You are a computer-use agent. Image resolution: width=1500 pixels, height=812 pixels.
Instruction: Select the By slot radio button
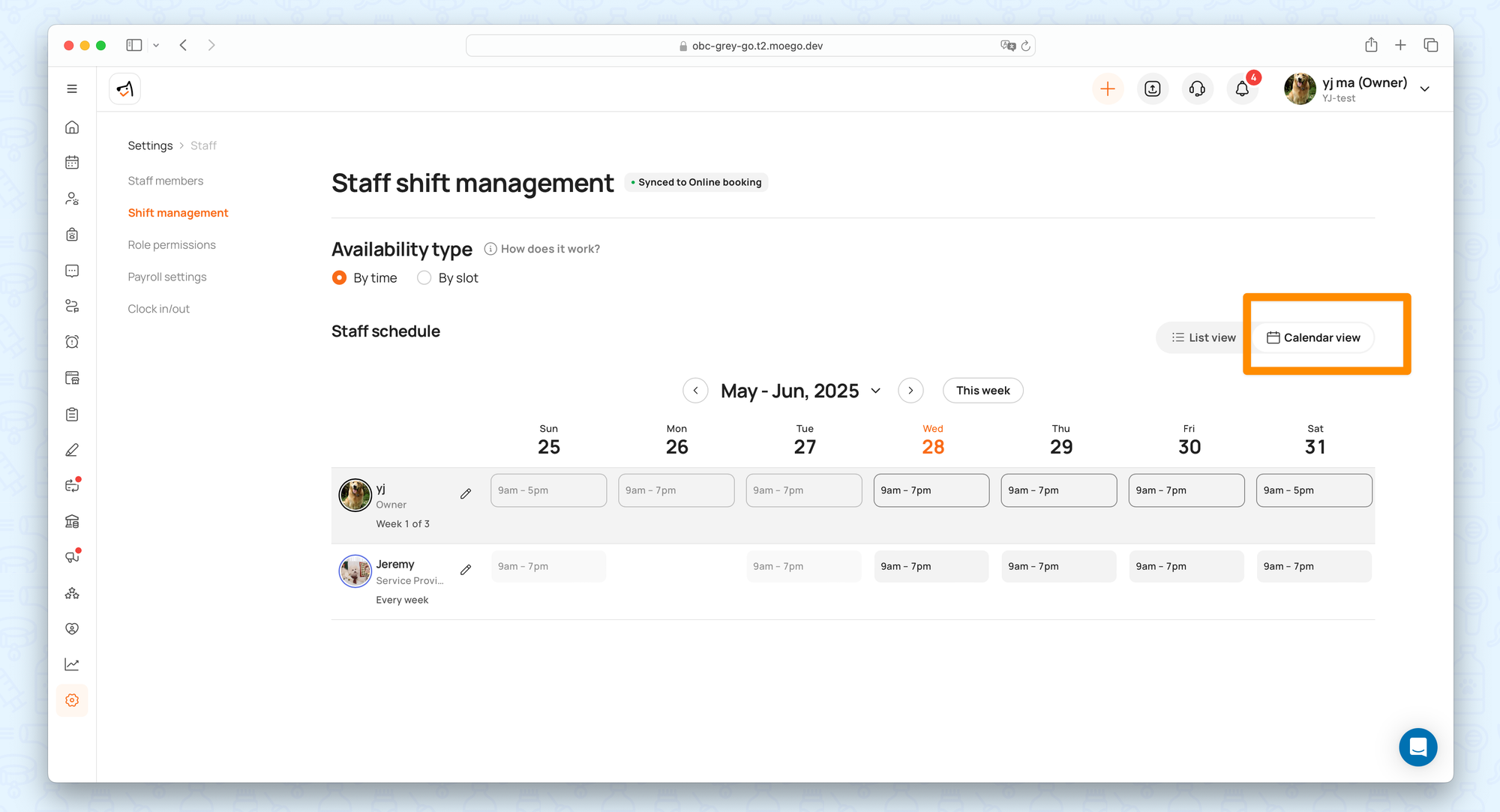click(424, 278)
